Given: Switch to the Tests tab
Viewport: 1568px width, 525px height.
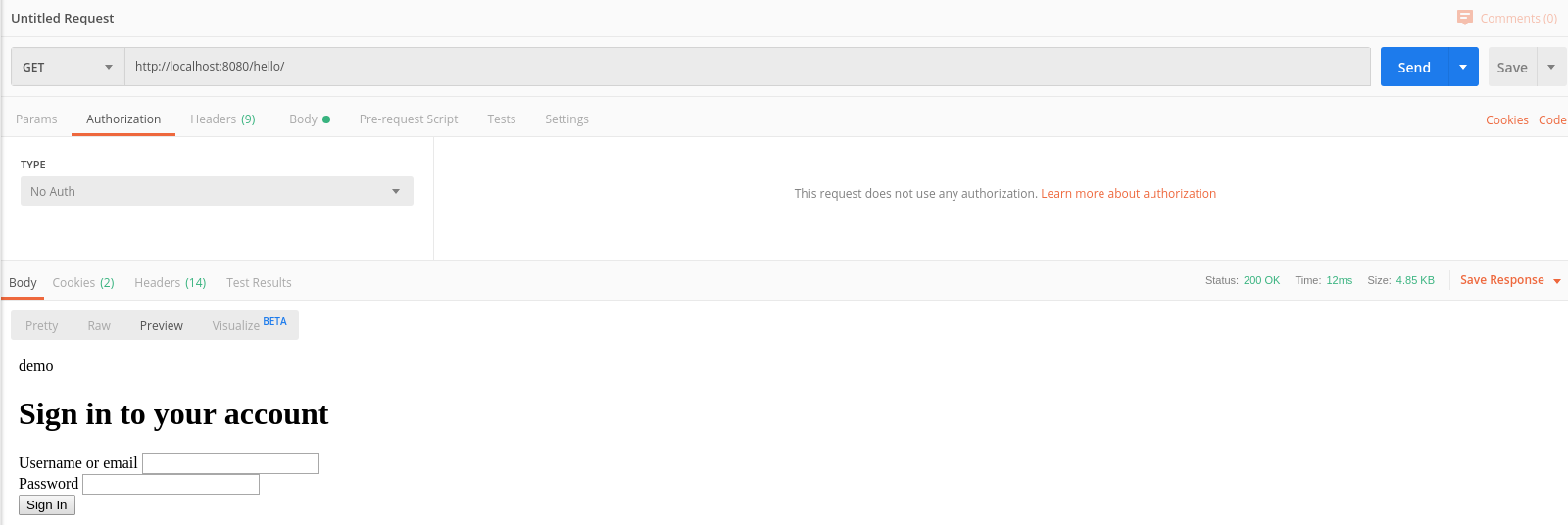Looking at the screenshot, I should [502, 119].
